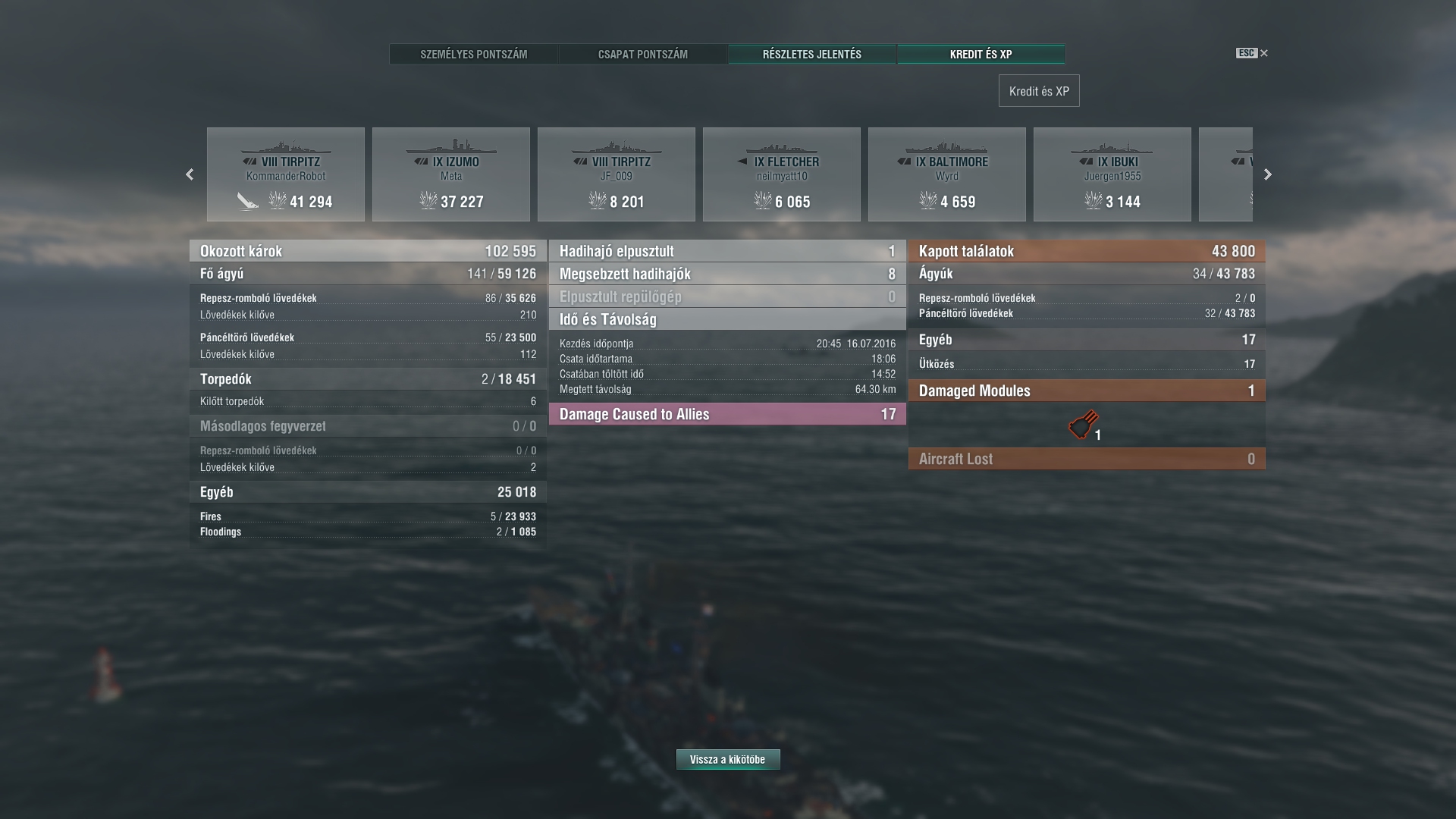Click the damage icon beside 4 659
Image resolution: width=1456 pixels, height=819 pixels.
click(928, 200)
